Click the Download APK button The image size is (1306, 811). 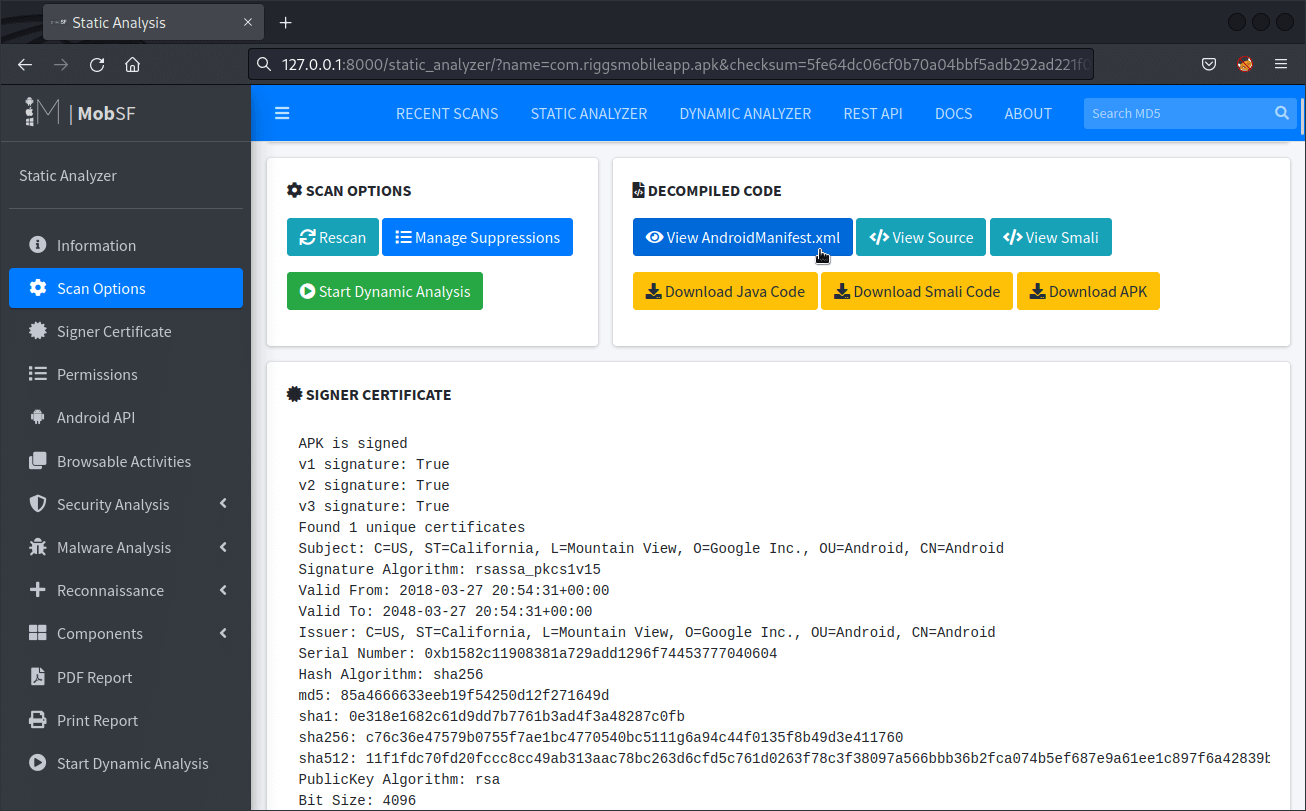[x=1088, y=291]
